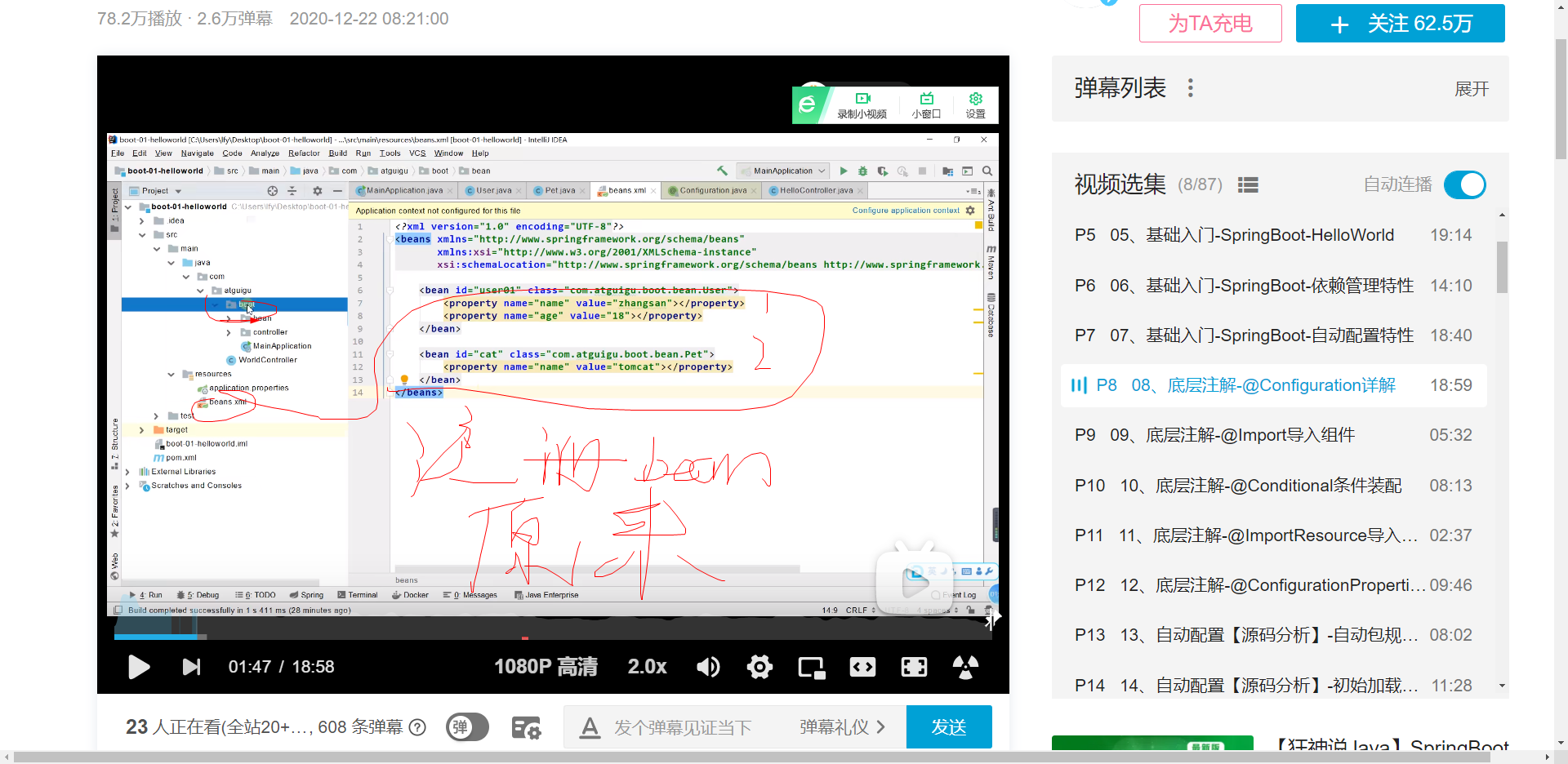Toggle the 弹 danmaku display switch
The height and width of the screenshot is (764, 1568).
(467, 727)
